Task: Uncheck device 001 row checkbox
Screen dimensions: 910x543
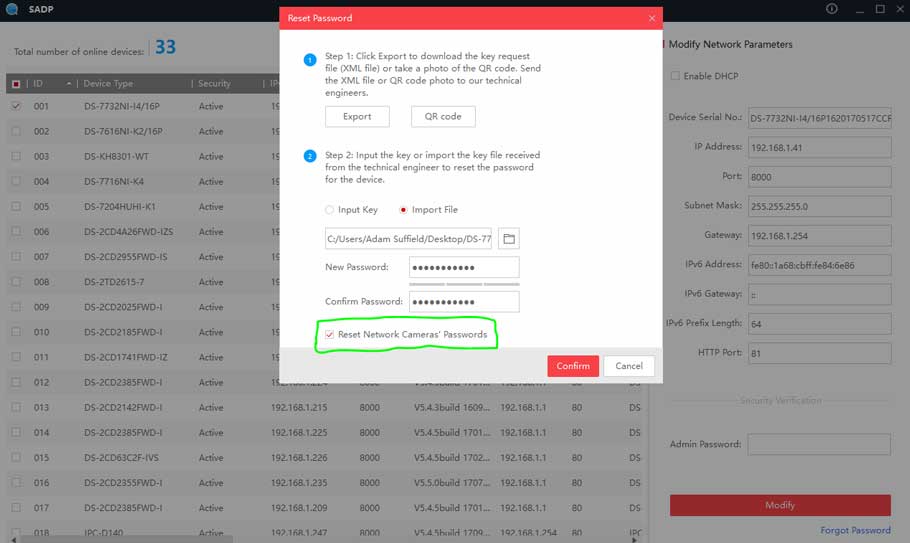Action: (16, 106)
